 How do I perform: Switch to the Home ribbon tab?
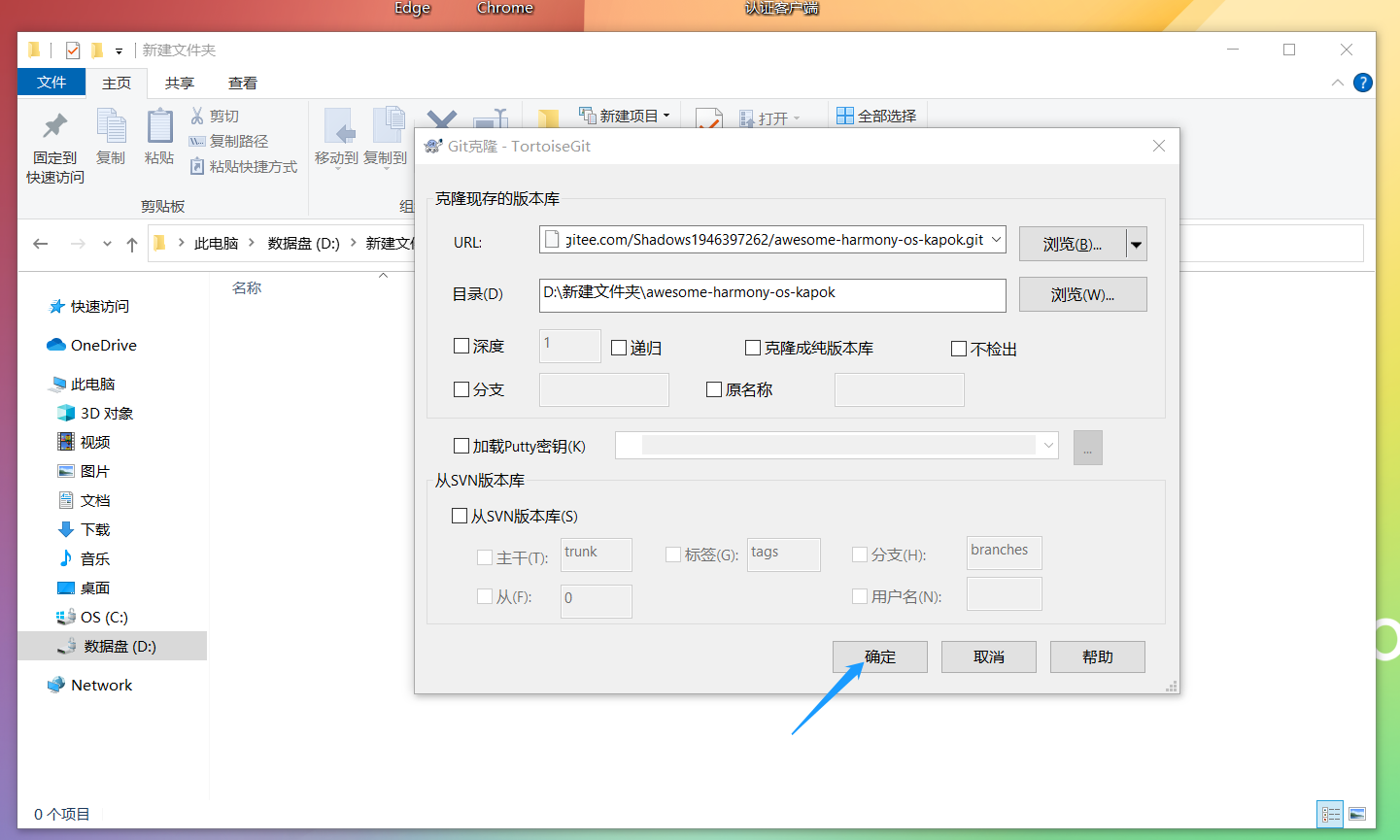pyautogui.click(x=117, y=83)
